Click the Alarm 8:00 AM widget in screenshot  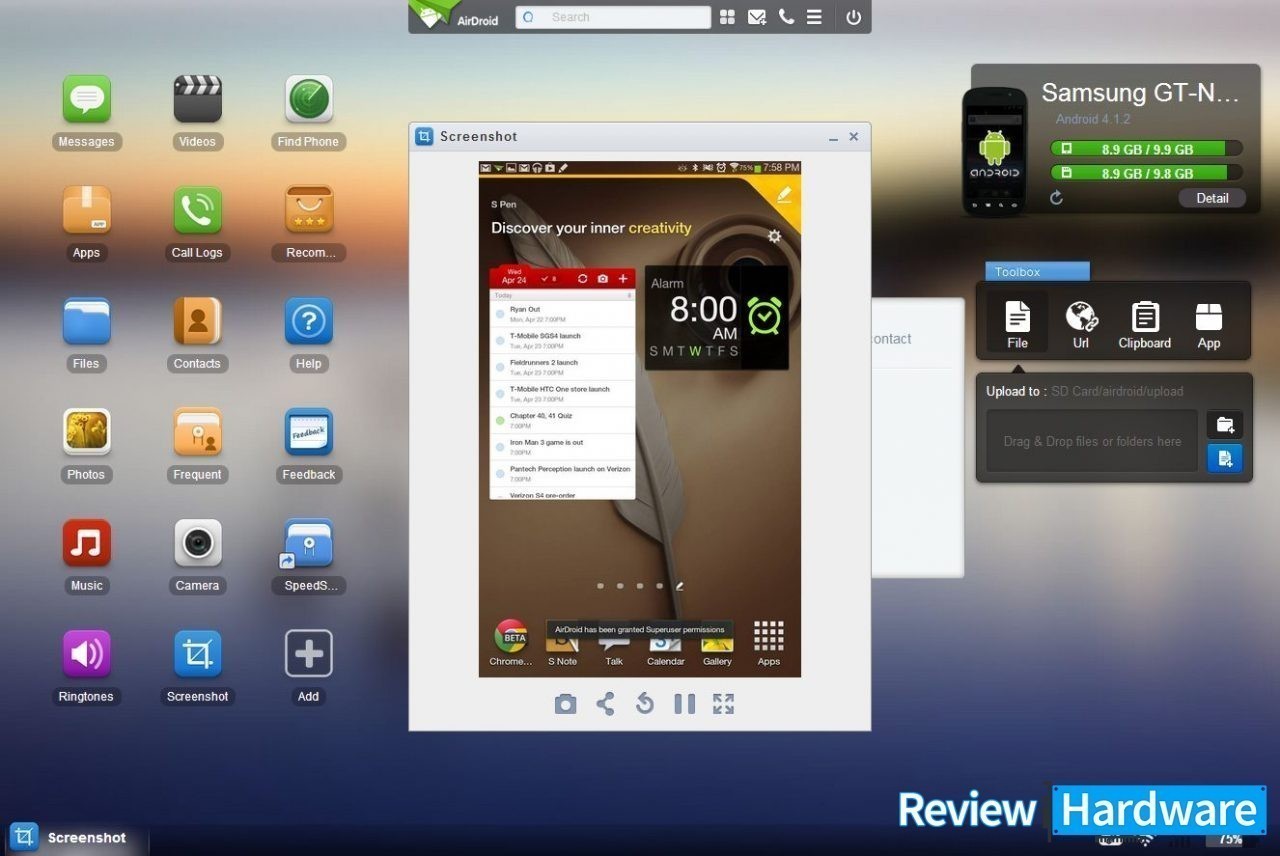coord(716,317)
